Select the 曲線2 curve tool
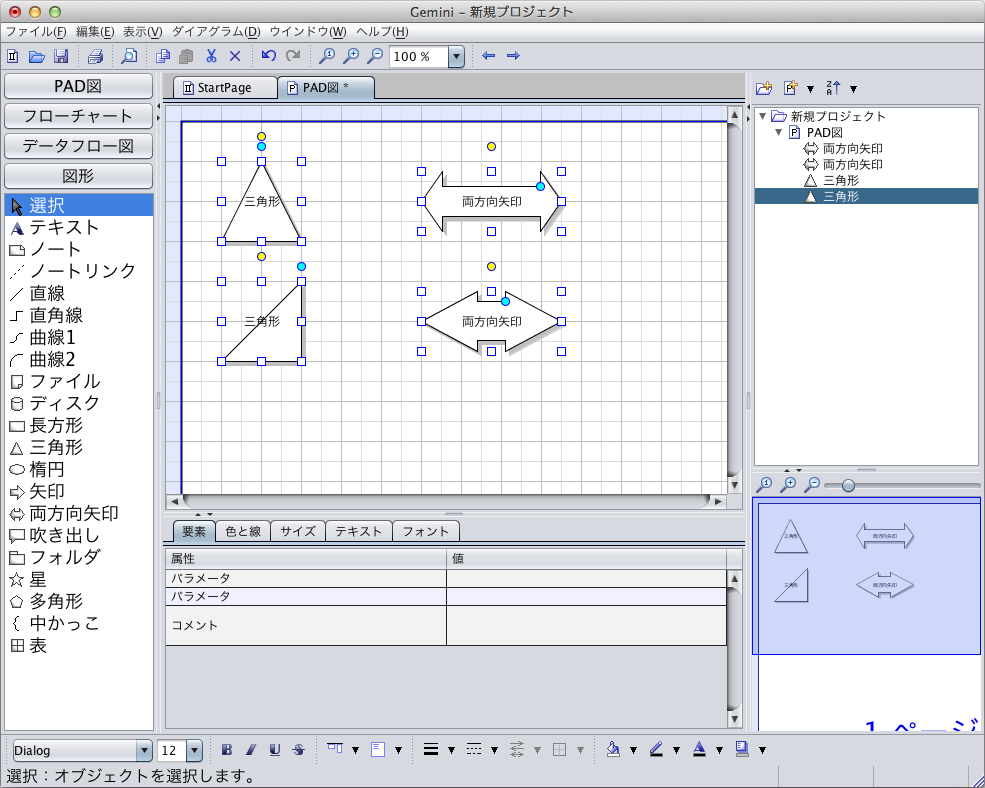Image resolution: width=985 pixels, height=788 pixels. [x=79, y=359]
